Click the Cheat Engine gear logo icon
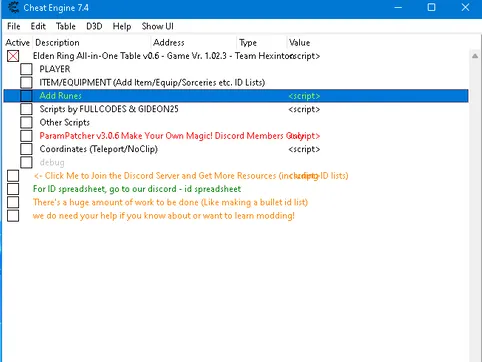The height and width of the screenshot is (362, 482). tap(13, 7)
